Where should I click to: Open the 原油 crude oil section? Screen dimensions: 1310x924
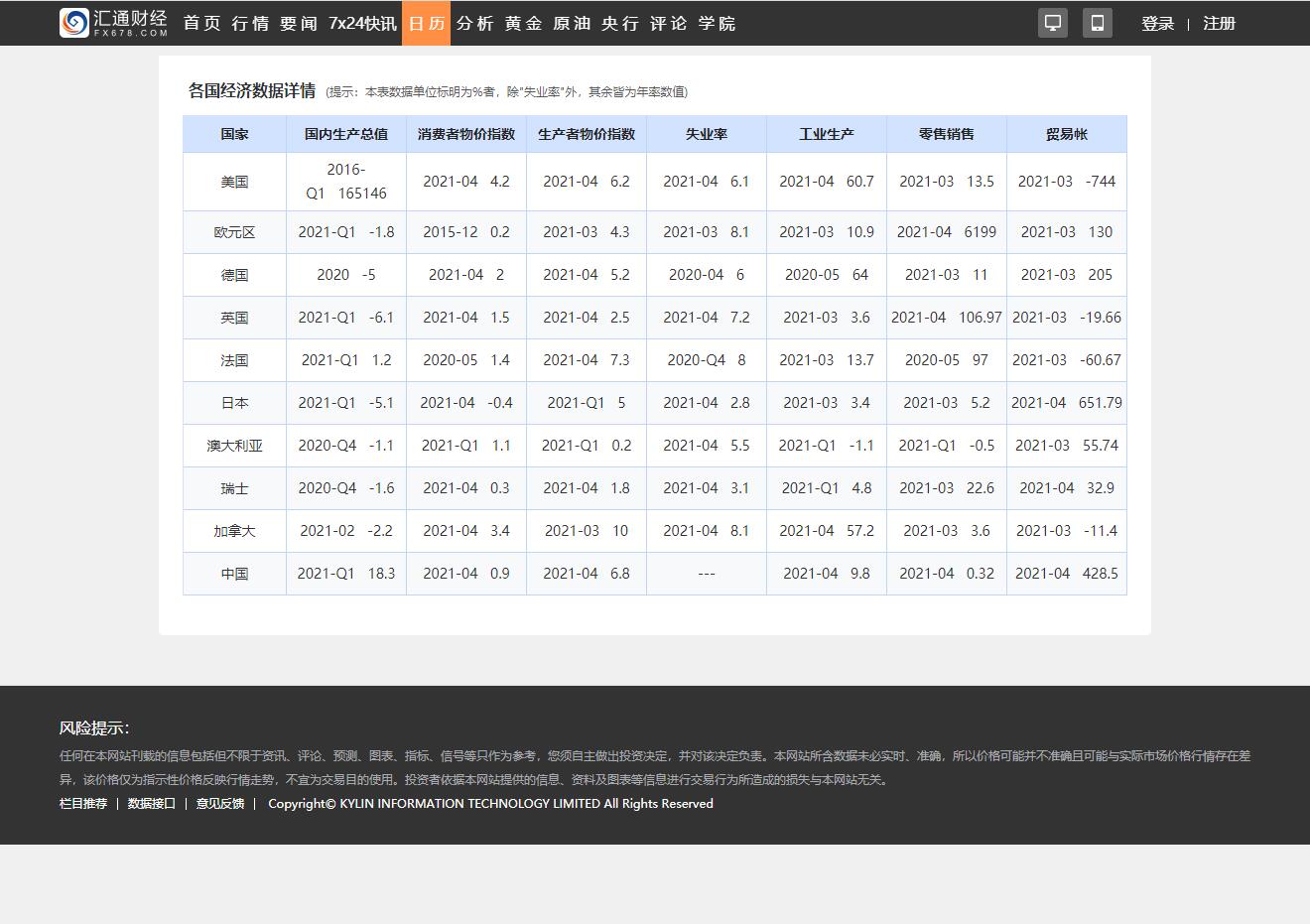[572, 23]
